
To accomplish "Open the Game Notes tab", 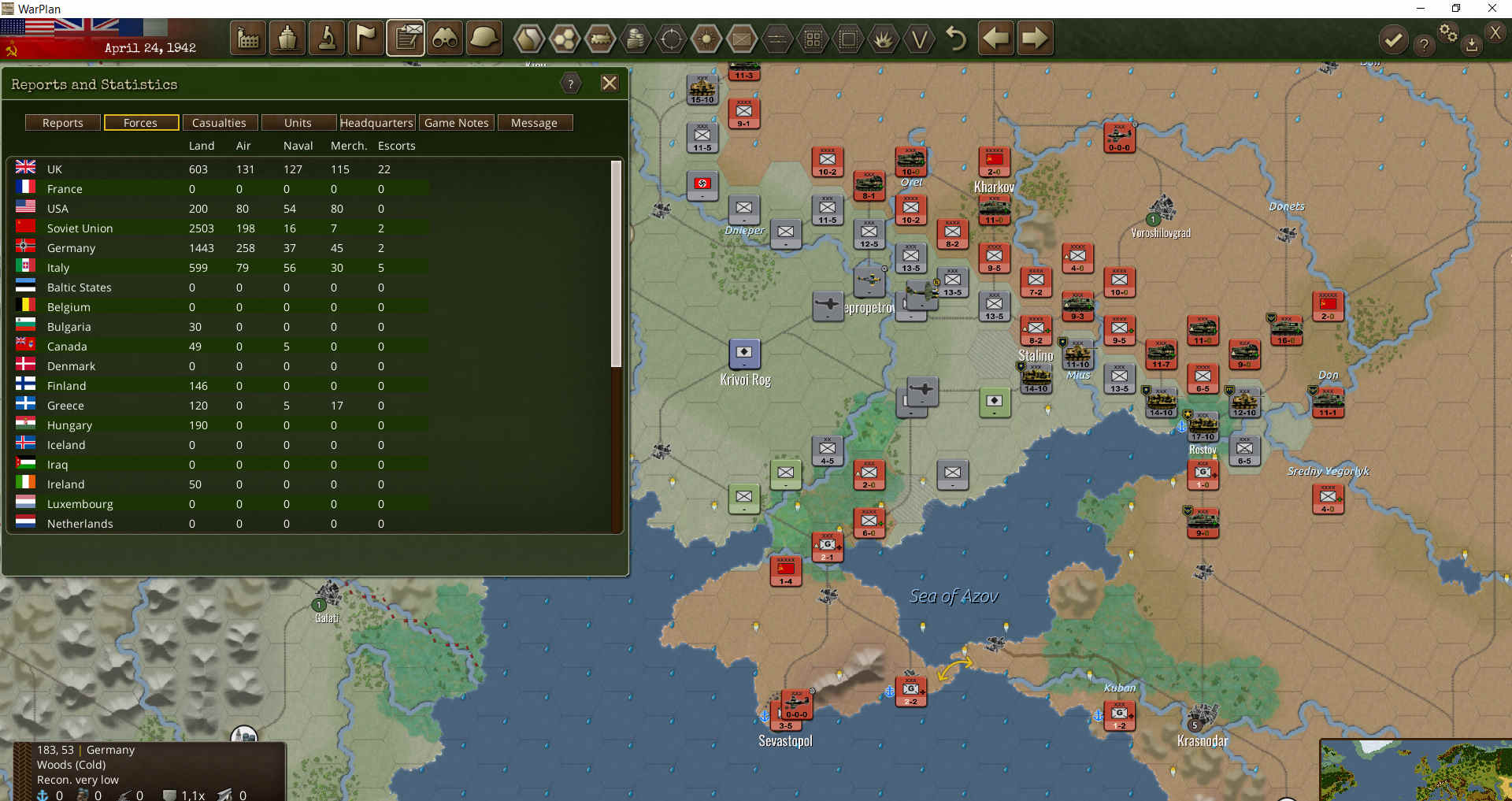I will 457,123.
